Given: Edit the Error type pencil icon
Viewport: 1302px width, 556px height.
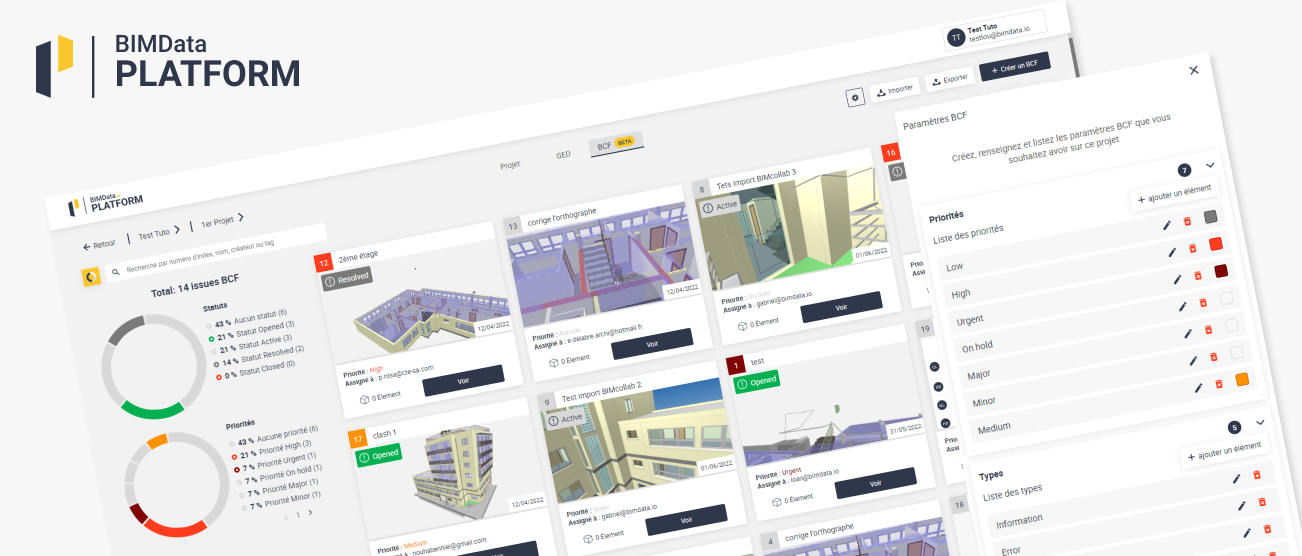Looking at the screenshot, I should (x=1241, y=506).
